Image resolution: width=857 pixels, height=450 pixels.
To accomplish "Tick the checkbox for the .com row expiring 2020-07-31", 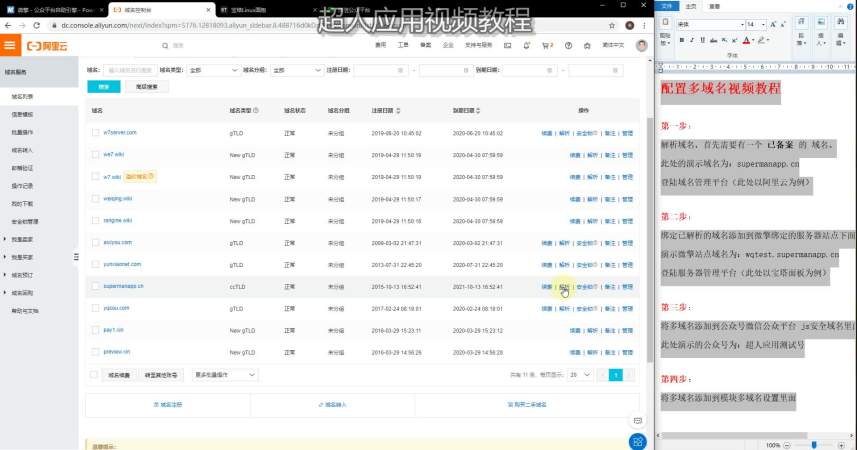I will pos(96,264).
